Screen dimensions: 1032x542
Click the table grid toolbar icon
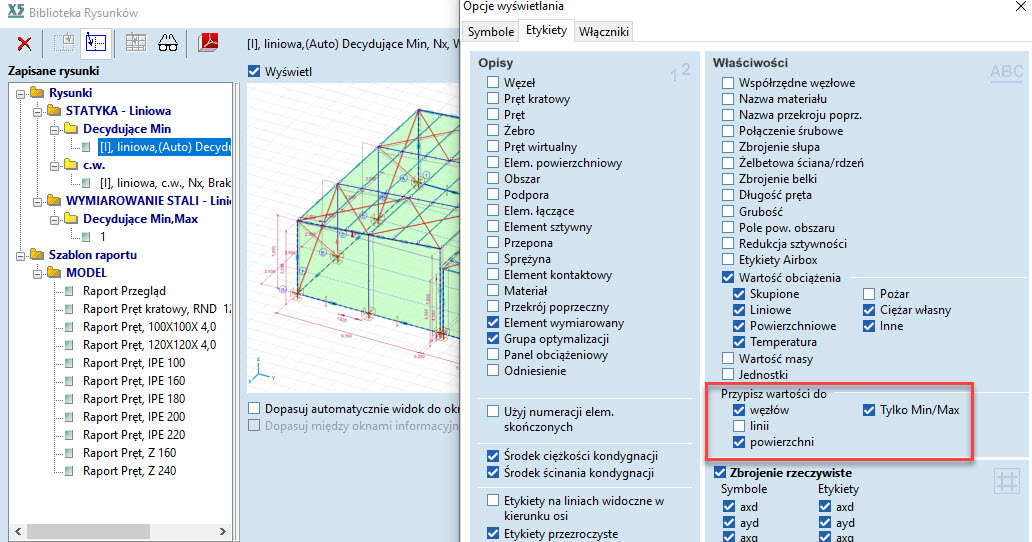pyautogui.click(x=135, y=43)
